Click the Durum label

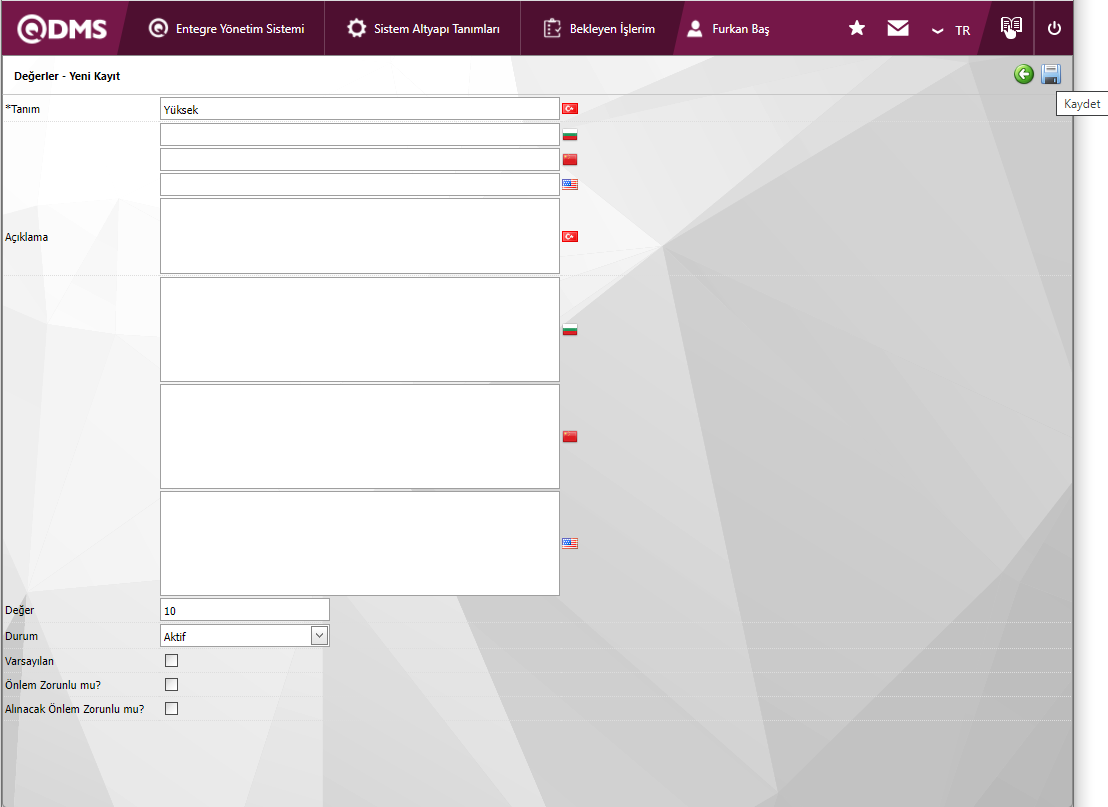21,636
